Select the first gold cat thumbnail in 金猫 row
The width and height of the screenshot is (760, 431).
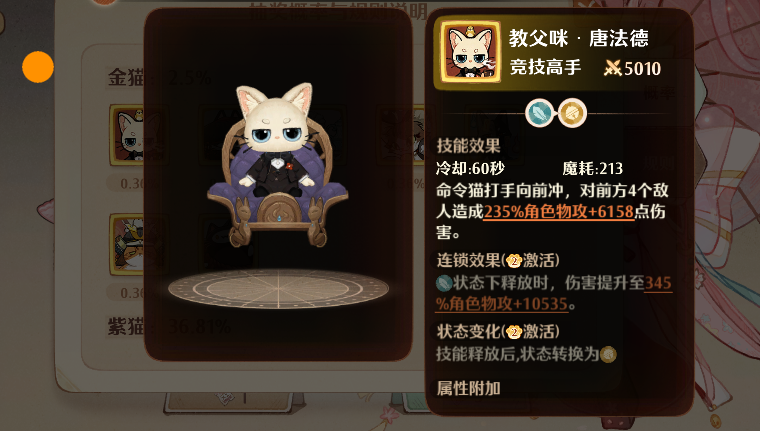click(127, 135)
